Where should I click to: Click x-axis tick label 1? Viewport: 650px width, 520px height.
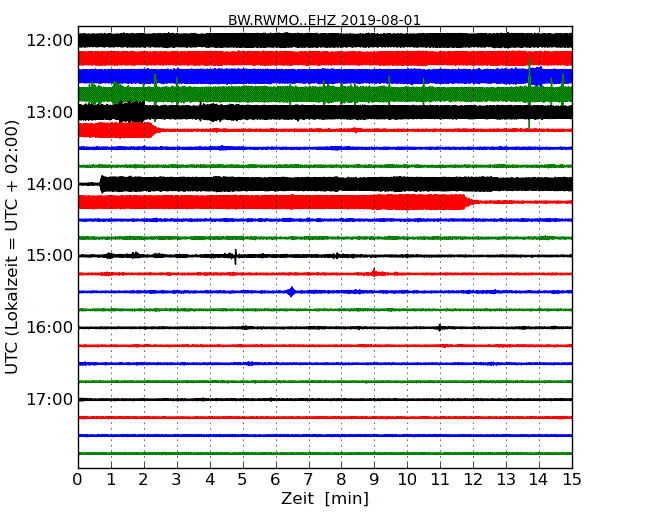[111, 479]
